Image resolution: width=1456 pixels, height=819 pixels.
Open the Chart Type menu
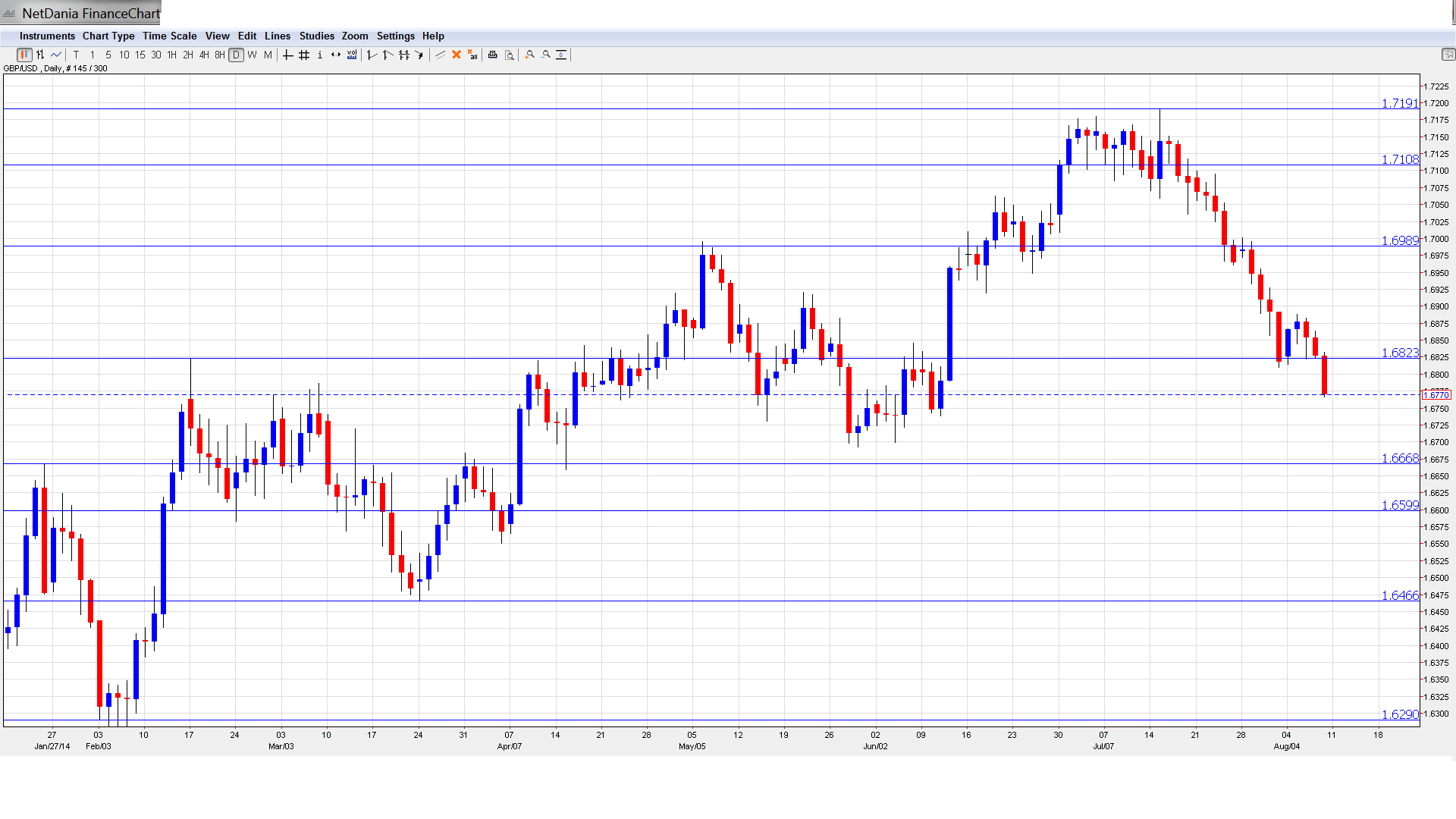click(108, 36)
